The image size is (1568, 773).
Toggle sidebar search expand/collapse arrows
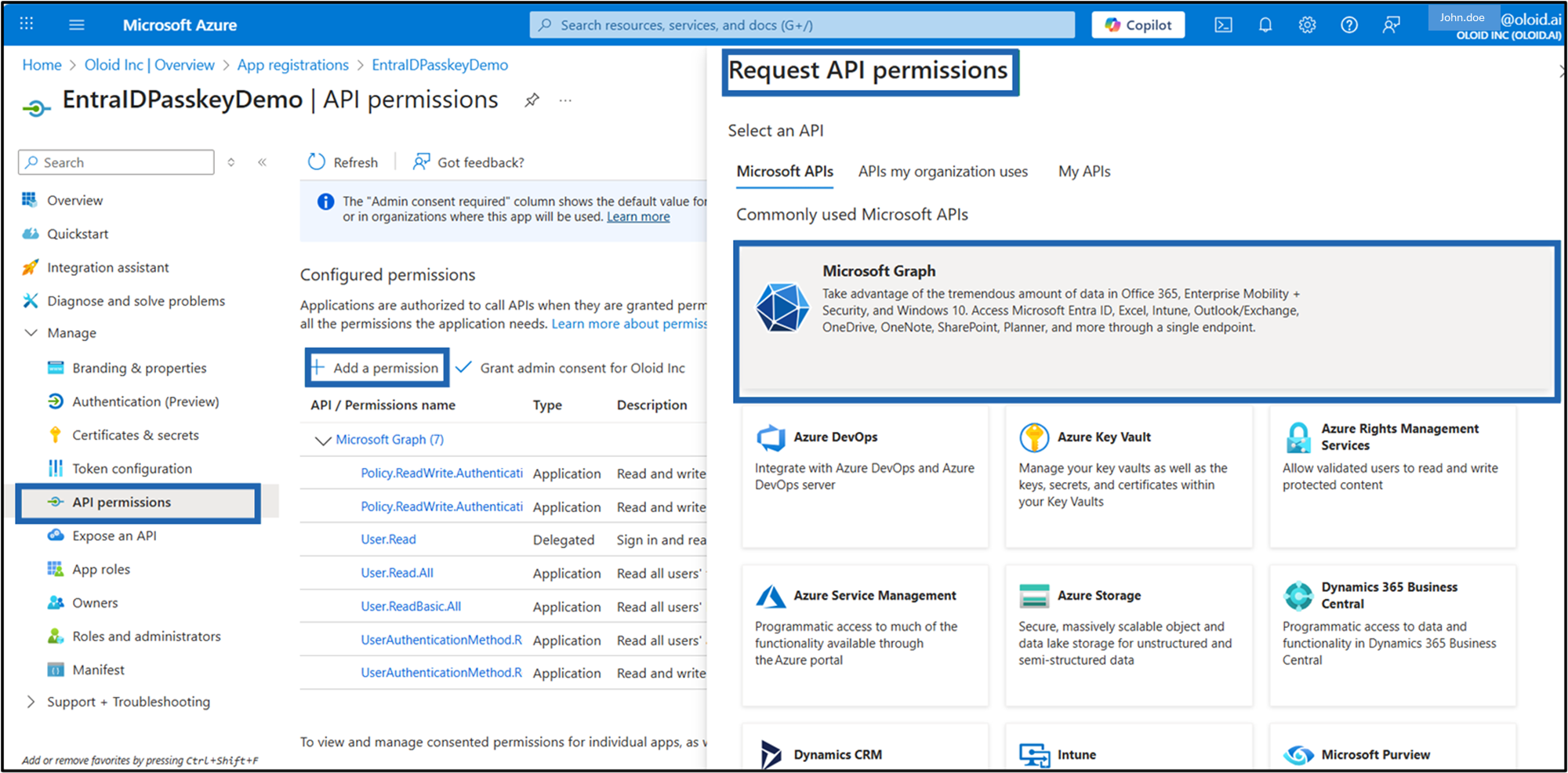click(231, 162)
